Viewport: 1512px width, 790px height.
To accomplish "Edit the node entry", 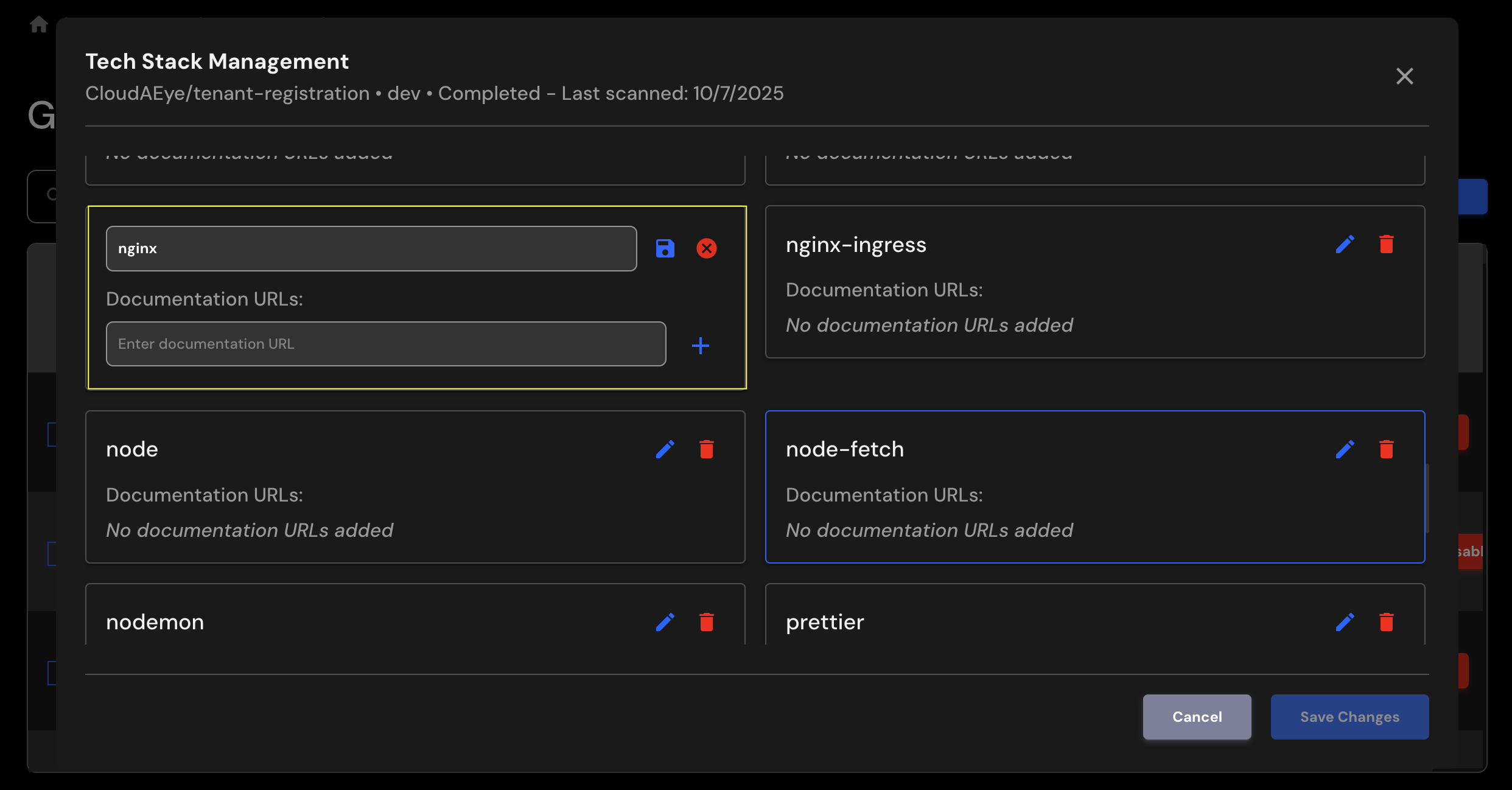I will pos(665,449).
